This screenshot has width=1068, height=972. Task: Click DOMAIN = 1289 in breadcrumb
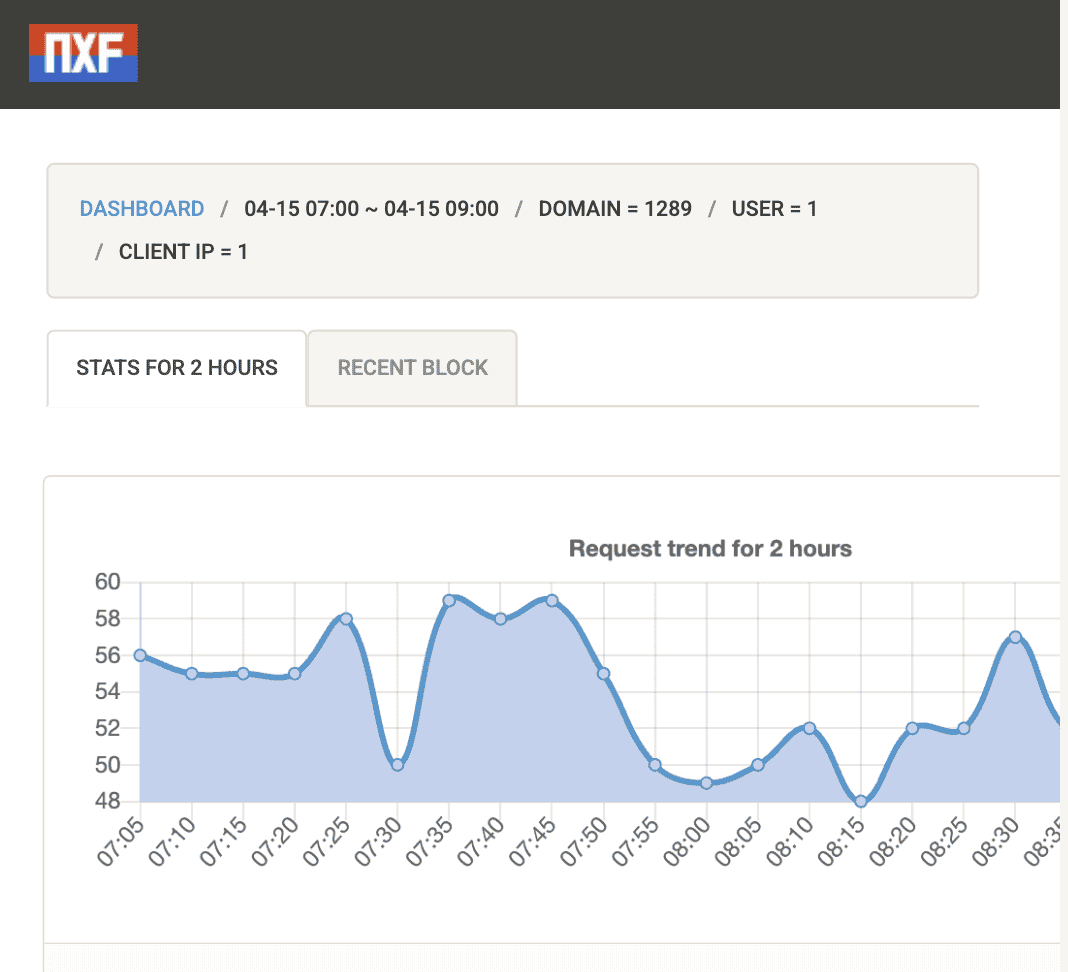(x=615, y=209)
